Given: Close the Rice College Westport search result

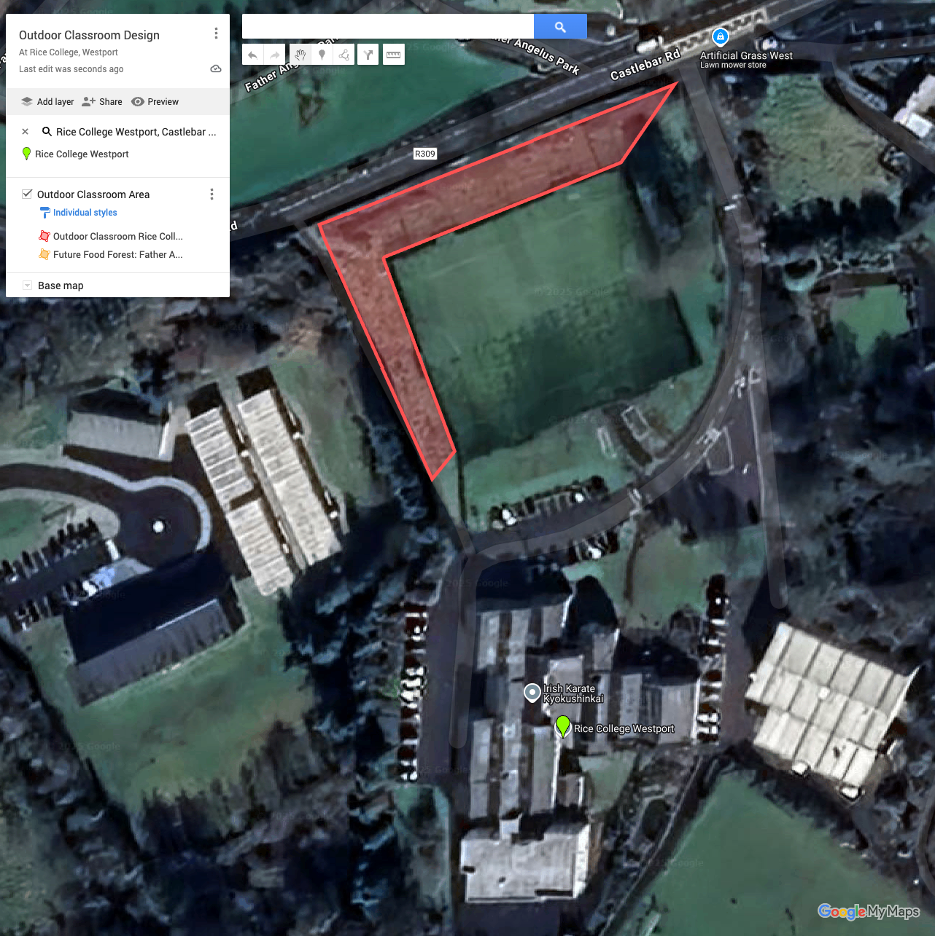Looking at the screenshot, I should [x=25, y=131].
